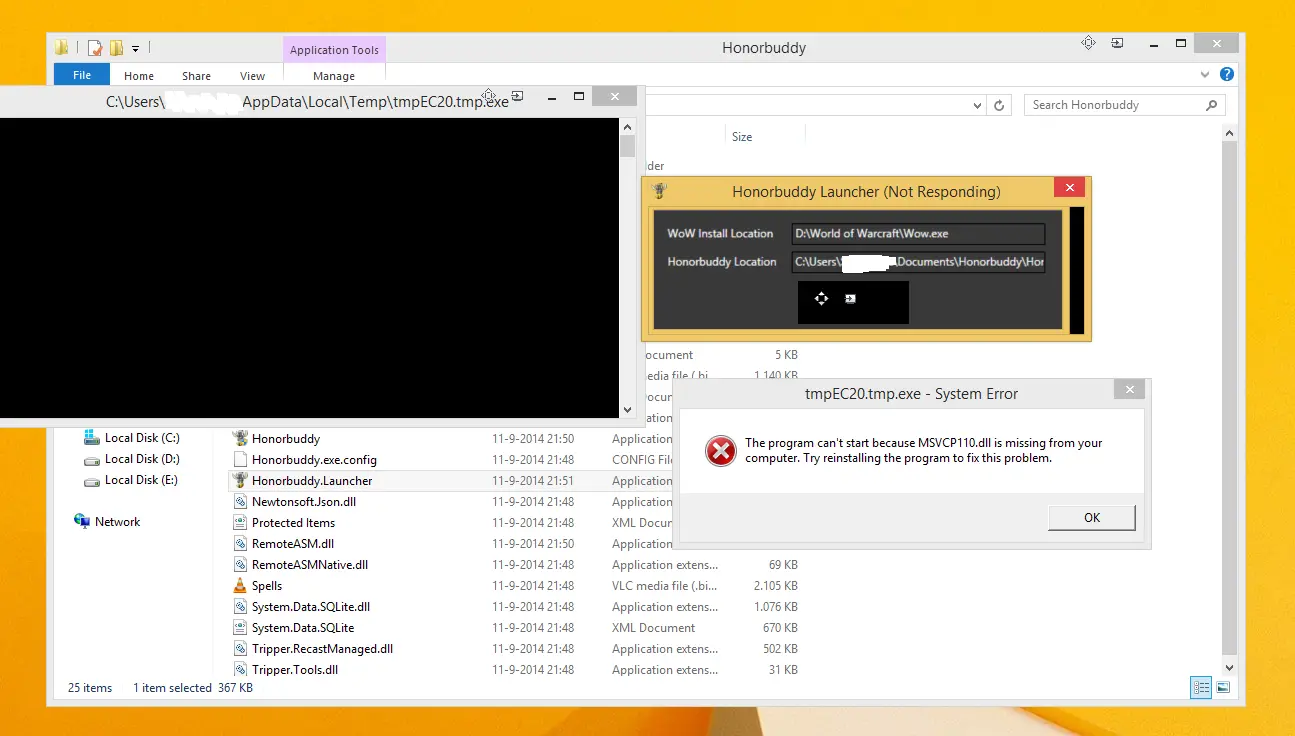The width and height of the screenshot is (1295, 736).
Task: Click the Network icon in sidebar
Action: [x=82, y=521]
